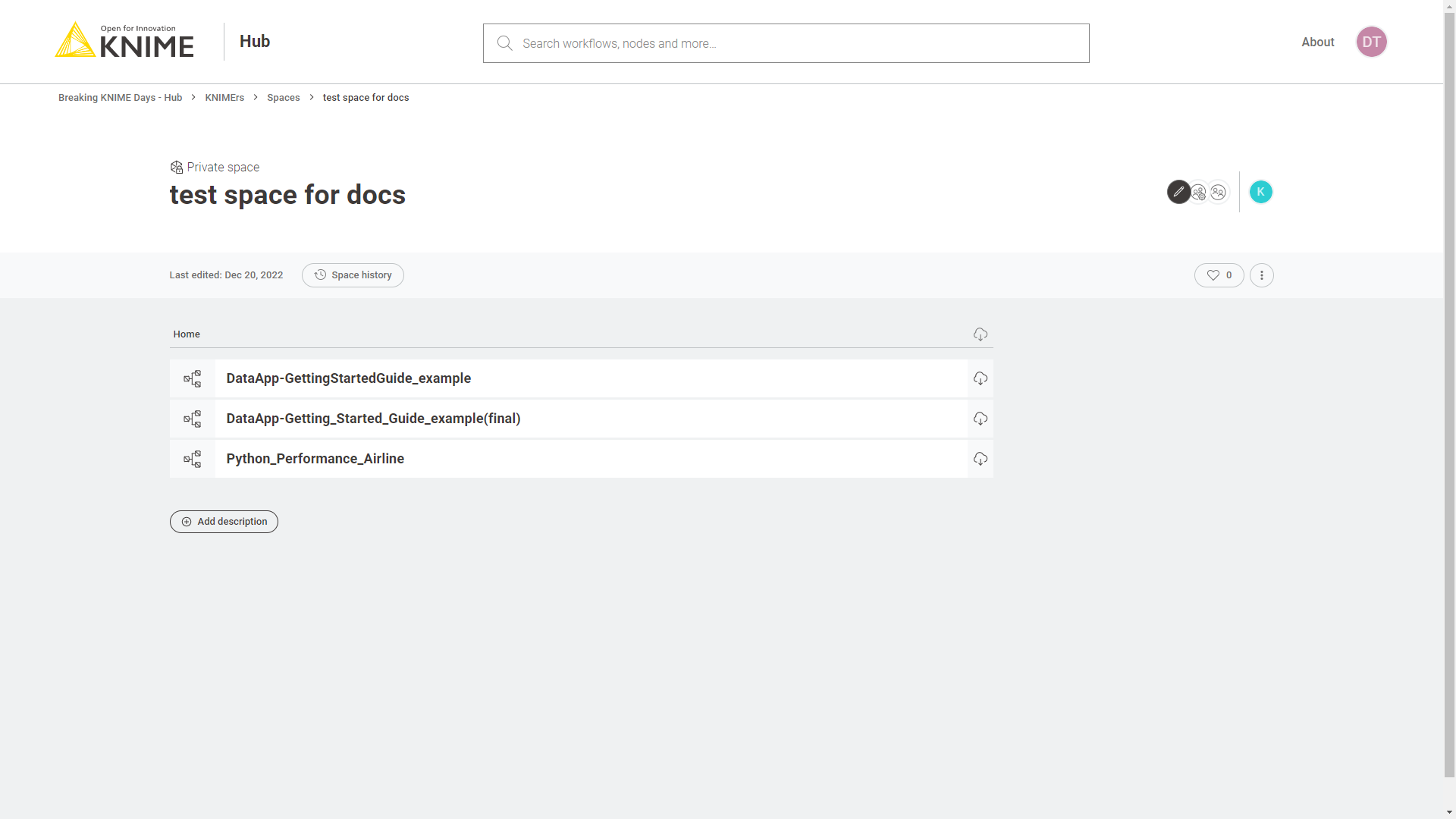Click the two-people members icon
The height and width of the screenshot is (819, 1456).
pyautogui.click(x=1218, y=193)
